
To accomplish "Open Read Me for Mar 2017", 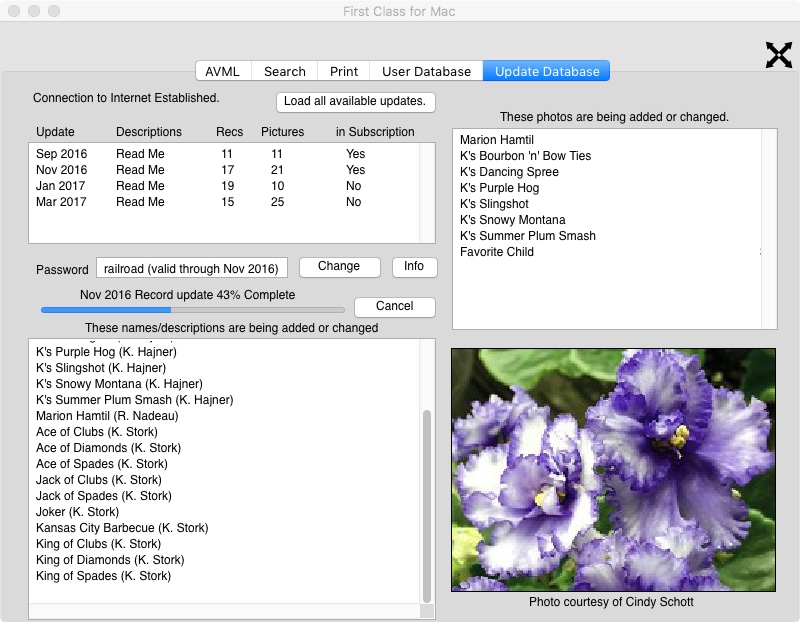I will (140, 202).
